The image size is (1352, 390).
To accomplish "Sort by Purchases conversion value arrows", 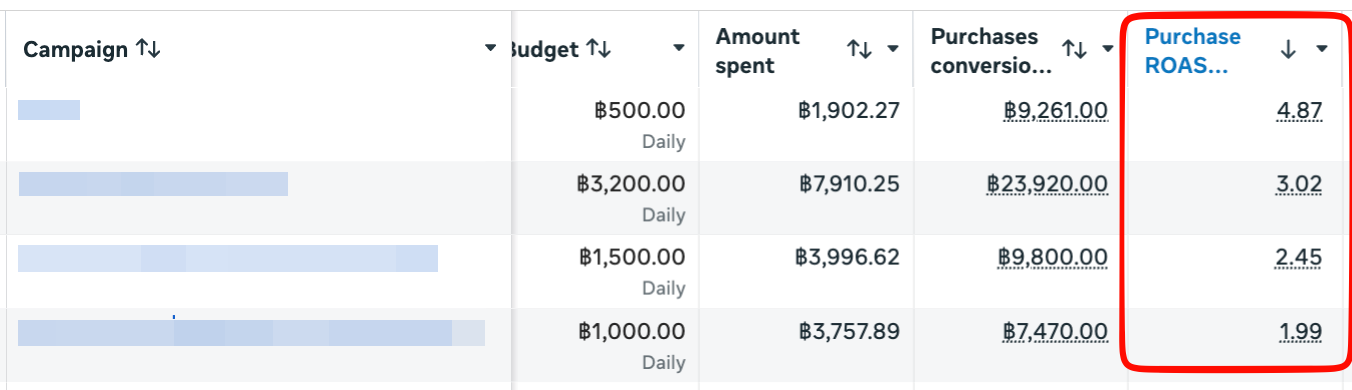I will 1074,49.
